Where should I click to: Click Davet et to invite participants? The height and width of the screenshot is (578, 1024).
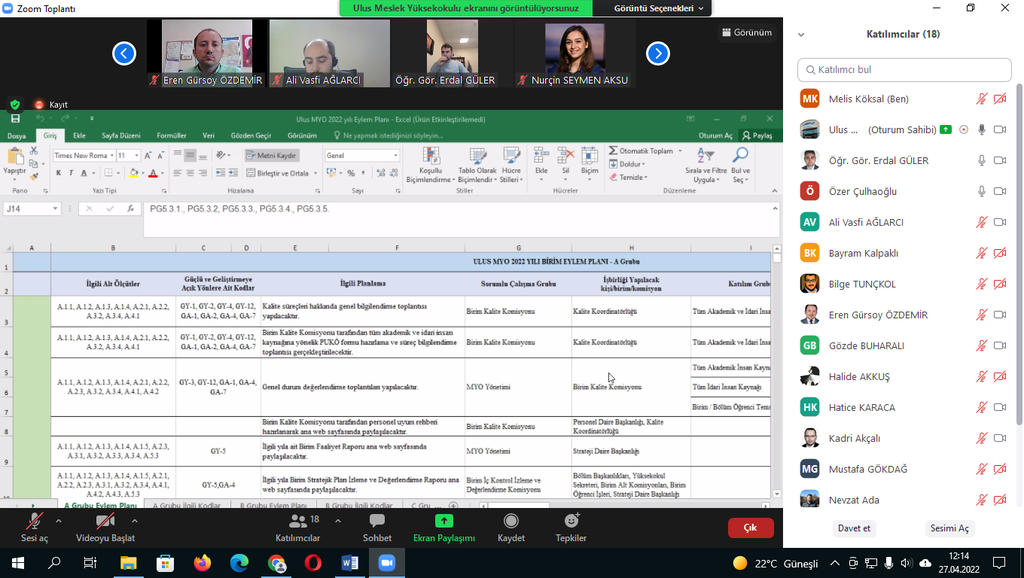pyautogui.click(x=853, y=528)
